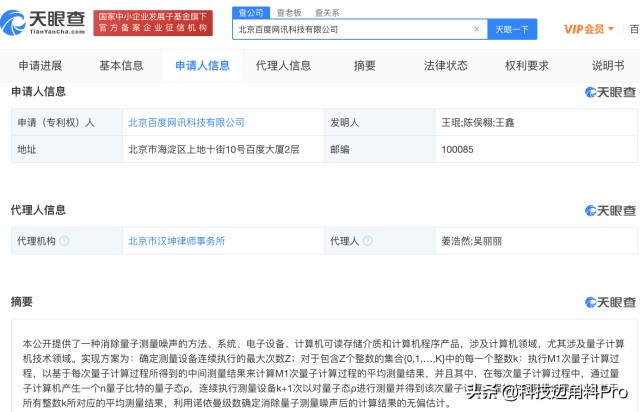Open agency link 北京市汉坤律师事务所
This screenshot has height=412, width=640.
point(177,241)
